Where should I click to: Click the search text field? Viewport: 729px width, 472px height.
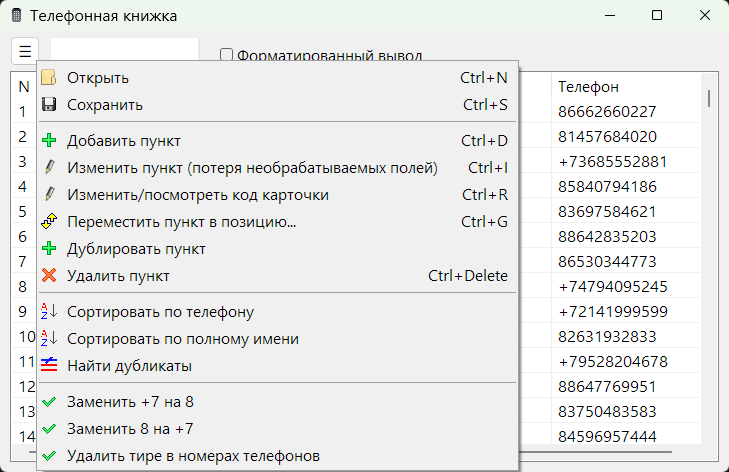point(125,50)
